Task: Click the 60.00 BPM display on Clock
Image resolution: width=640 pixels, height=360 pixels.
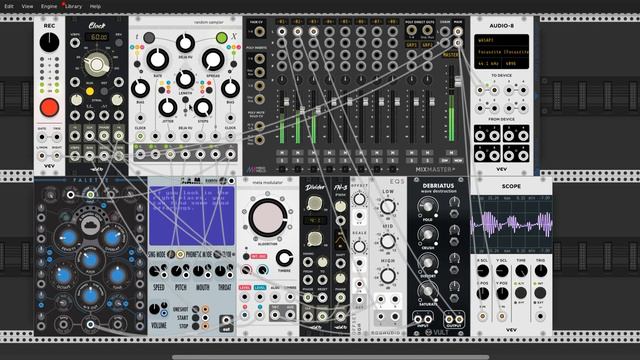Action: (97, 37)
